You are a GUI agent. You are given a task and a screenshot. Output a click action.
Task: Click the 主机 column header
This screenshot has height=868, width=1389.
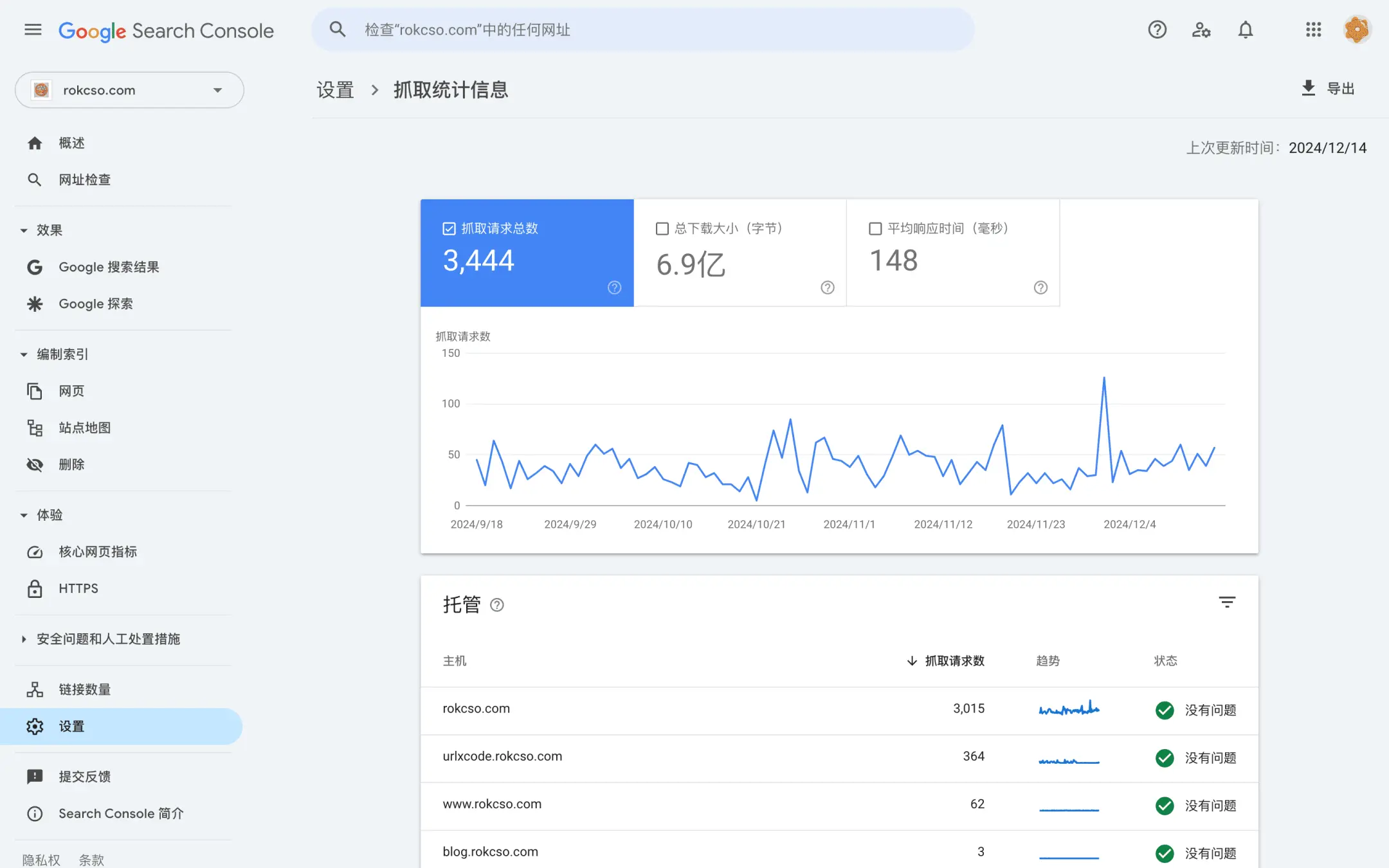(454, 661)
